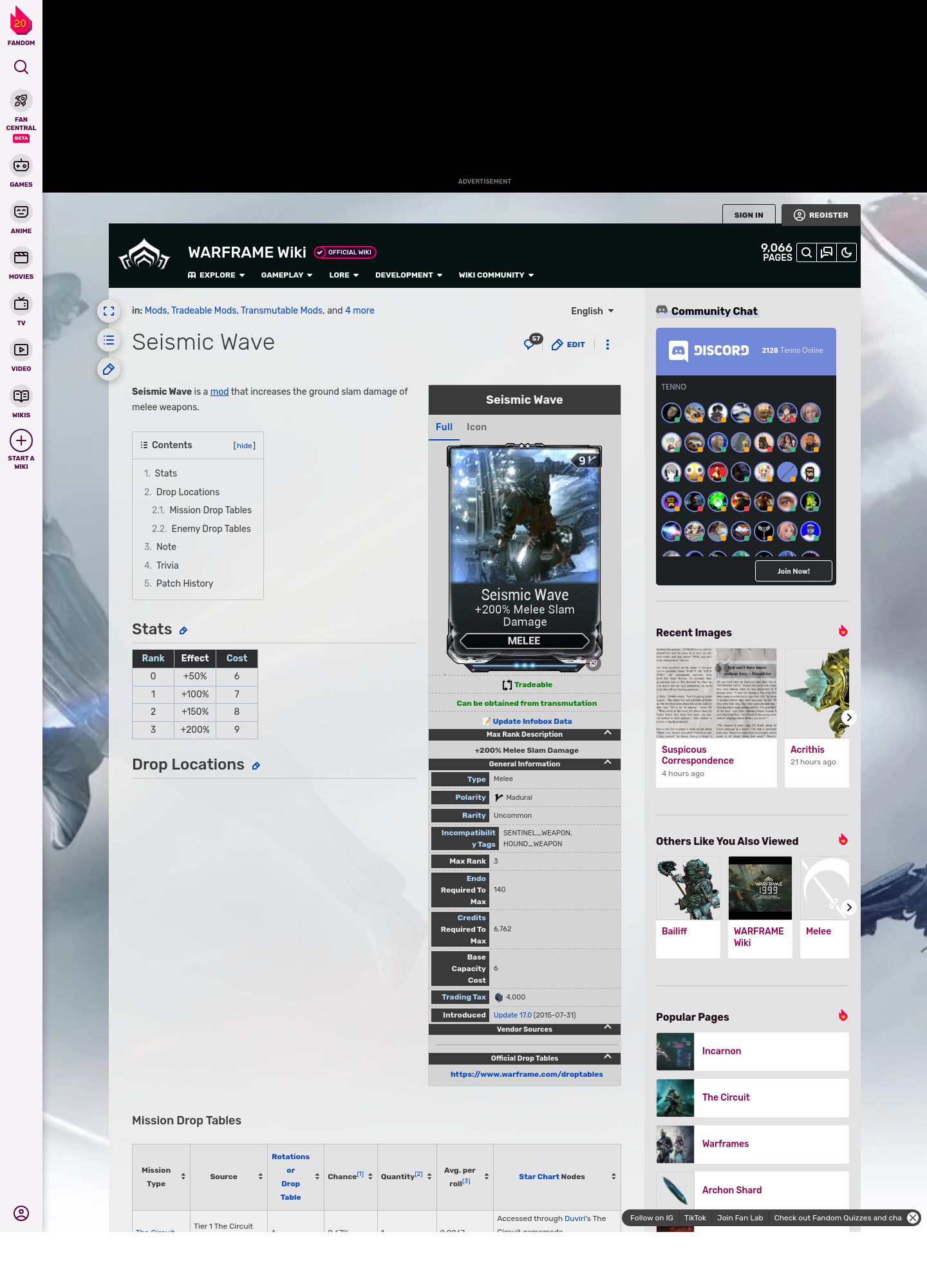Edit the Drop Locations section pencil icon
The height and width of the screenshot is (1288, 927).
point(256,766)
